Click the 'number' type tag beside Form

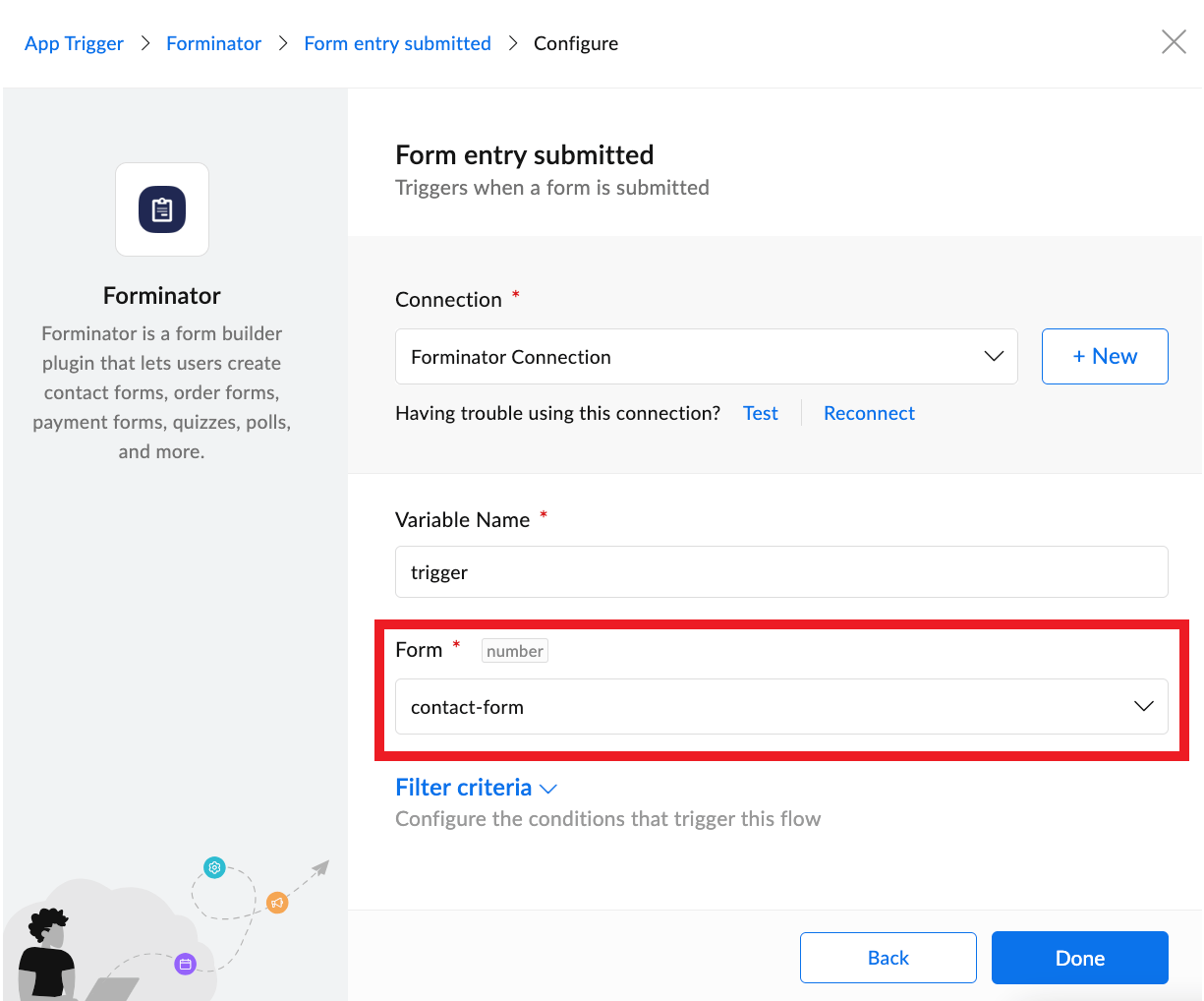tap(514, 651)
